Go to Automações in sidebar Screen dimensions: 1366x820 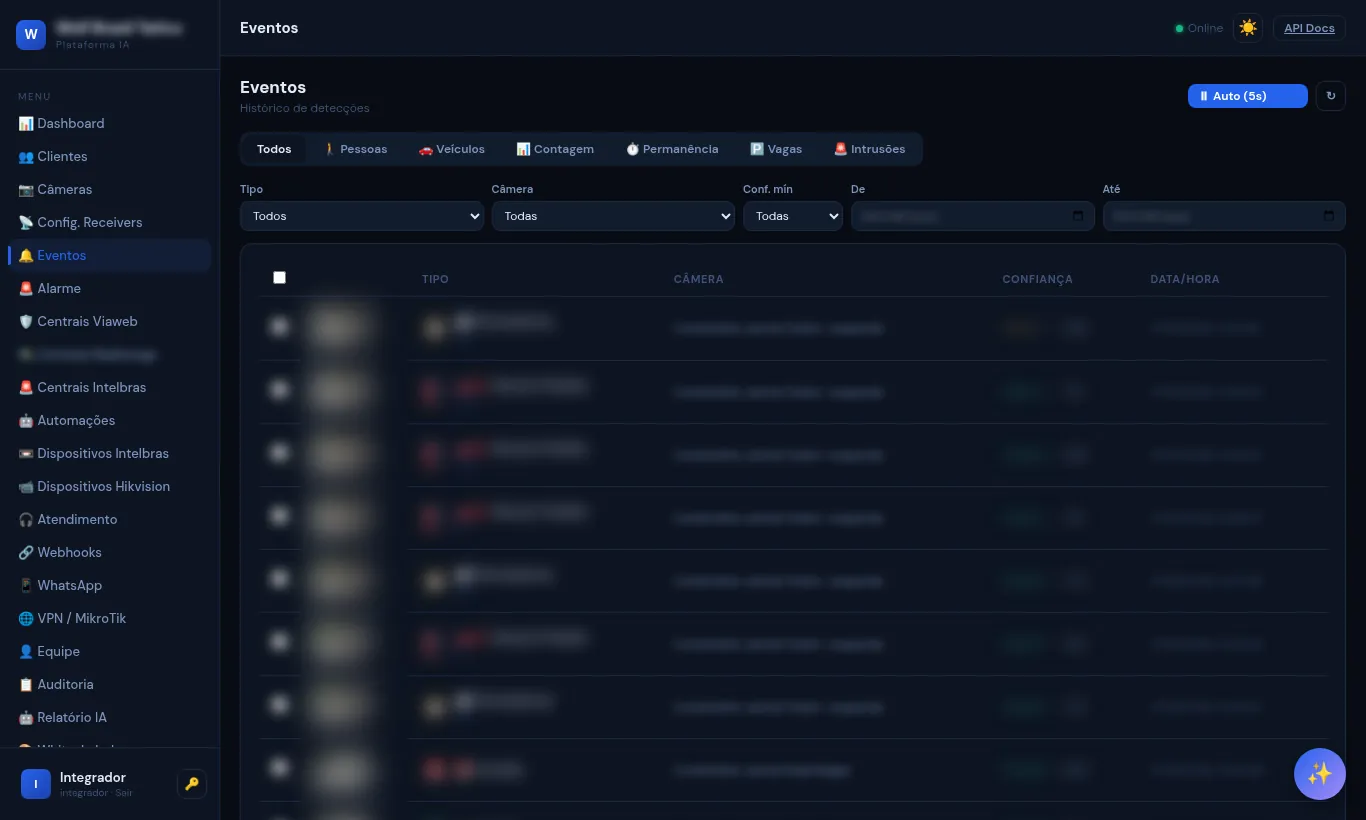pos(110,420)
